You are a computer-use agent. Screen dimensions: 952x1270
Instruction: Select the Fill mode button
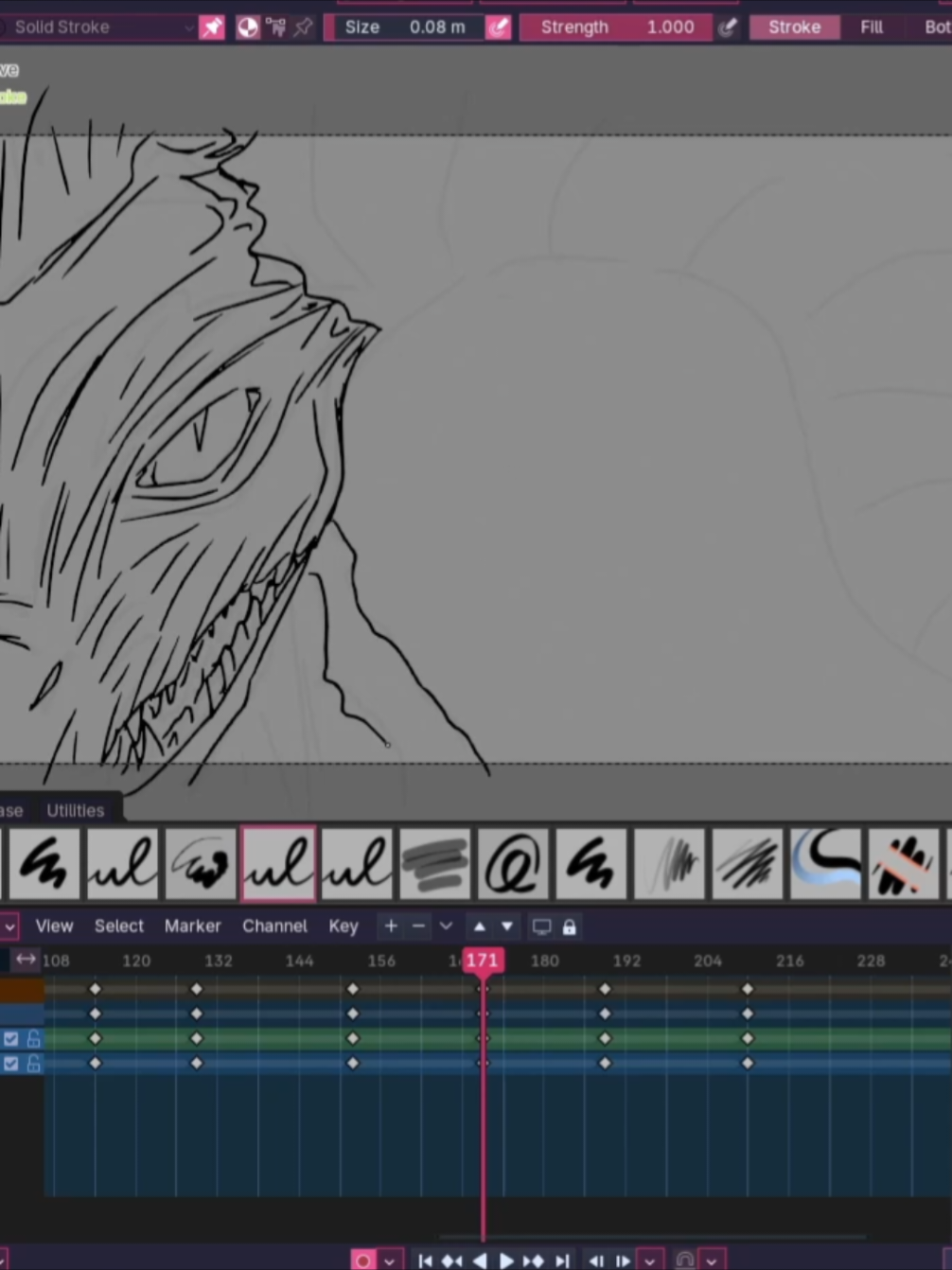(x=872, y=27)
